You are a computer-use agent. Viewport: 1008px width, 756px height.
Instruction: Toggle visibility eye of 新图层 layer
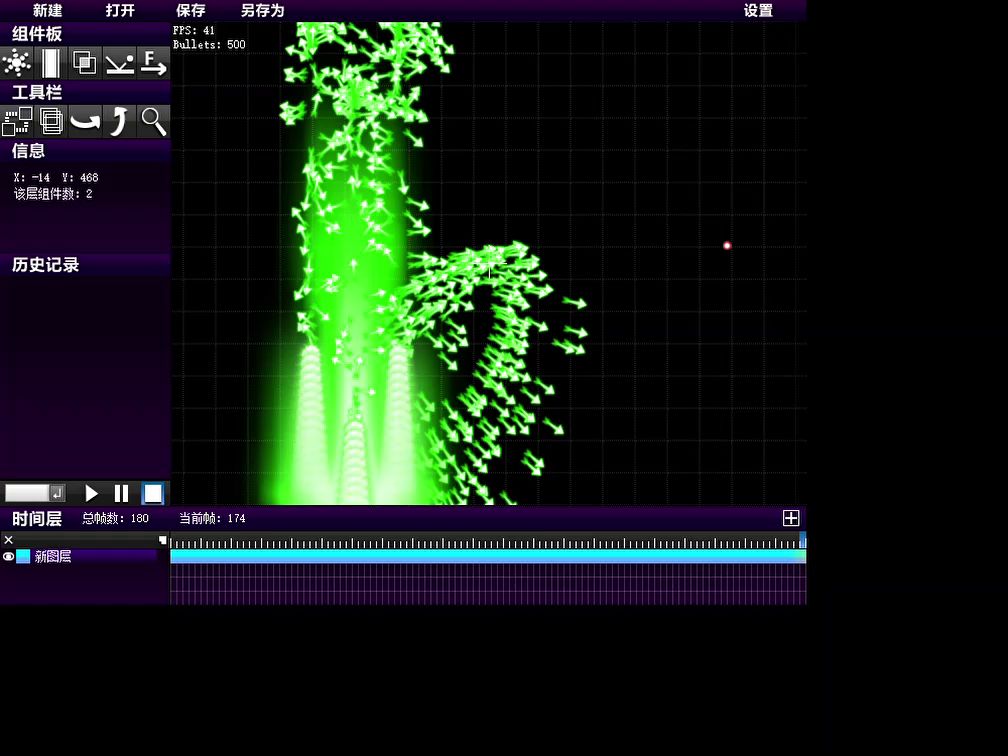pos(8,557)
